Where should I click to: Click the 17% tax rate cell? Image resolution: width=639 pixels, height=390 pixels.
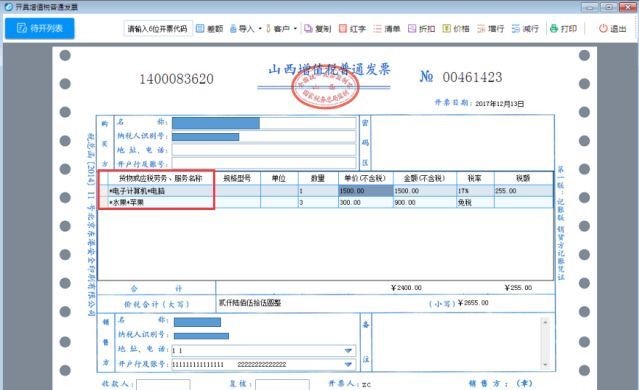click(475, 191)
